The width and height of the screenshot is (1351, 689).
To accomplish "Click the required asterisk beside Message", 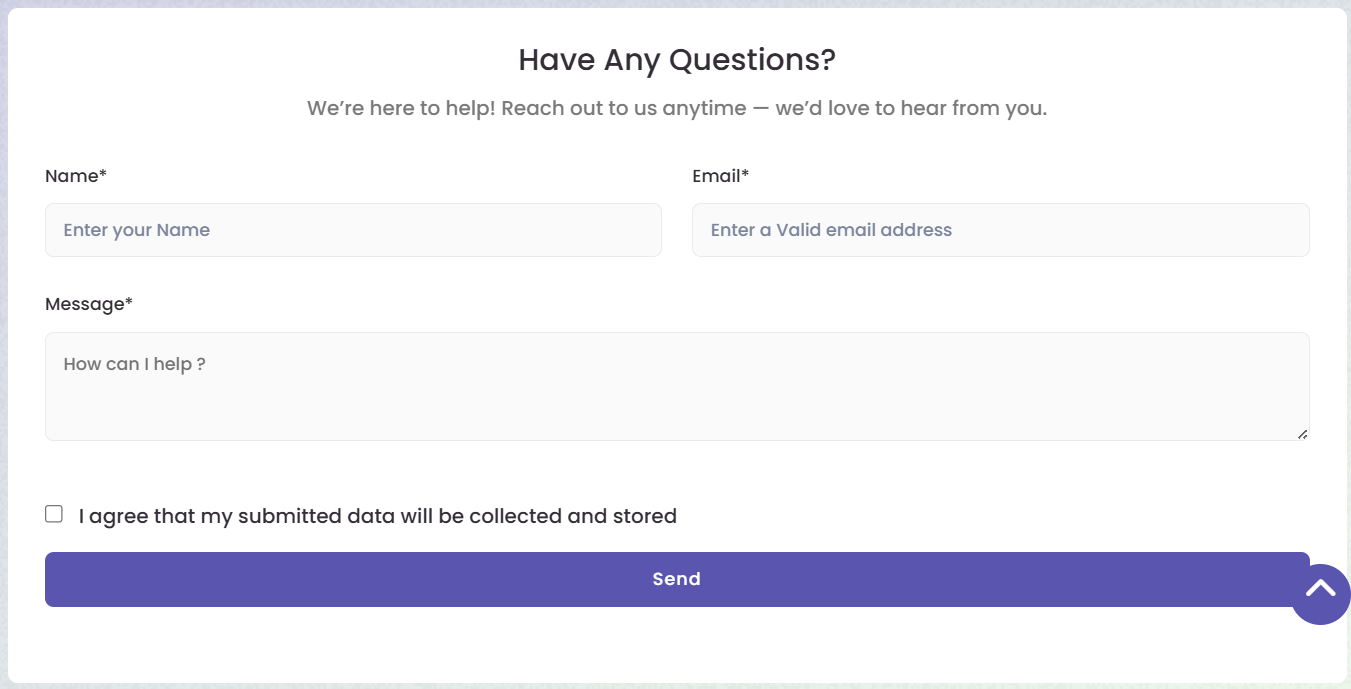I will [129, 303].
